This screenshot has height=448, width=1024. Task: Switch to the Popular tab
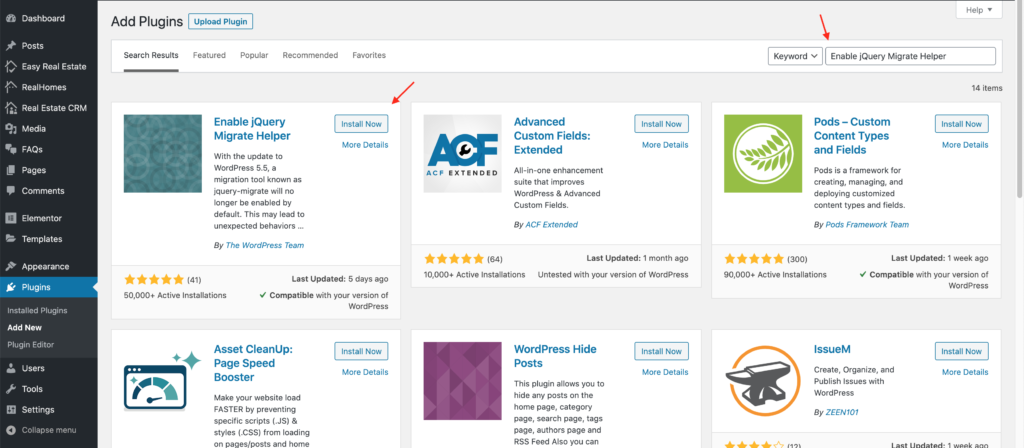pos(254,56)
